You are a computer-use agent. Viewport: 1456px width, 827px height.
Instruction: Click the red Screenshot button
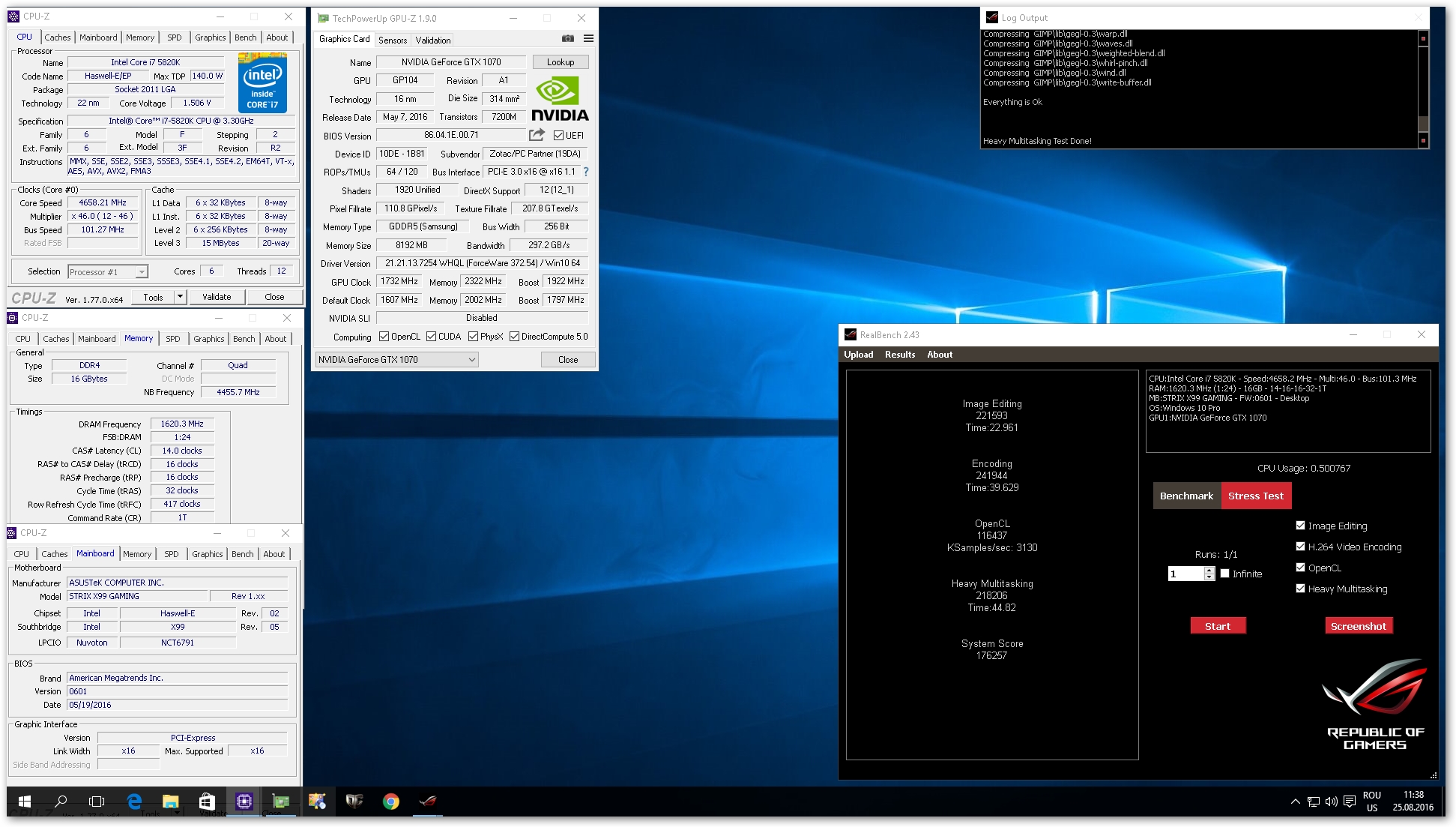tap(1358, 626)
